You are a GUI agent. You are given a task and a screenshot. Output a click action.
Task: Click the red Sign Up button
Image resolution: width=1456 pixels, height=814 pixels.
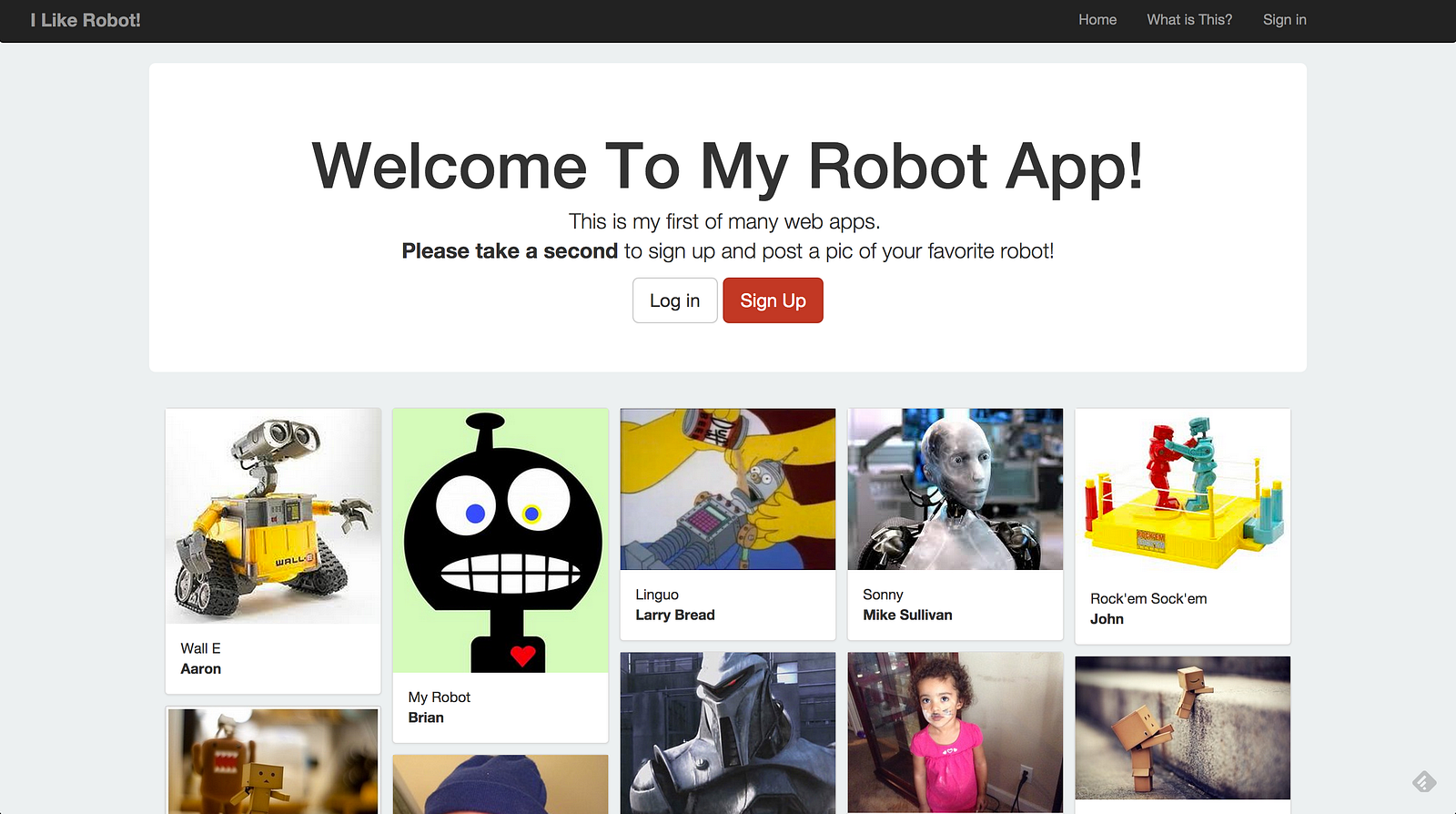point(773,300)
